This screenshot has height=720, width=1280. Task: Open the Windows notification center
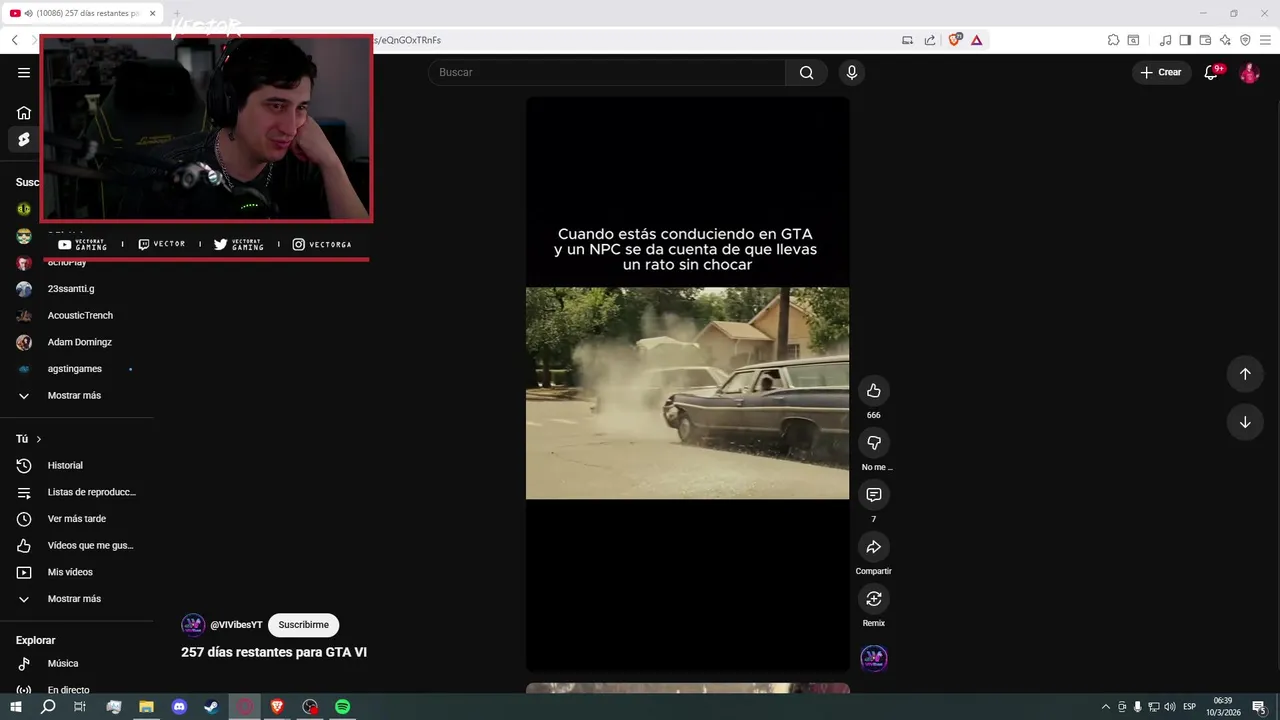[1260, 707]
